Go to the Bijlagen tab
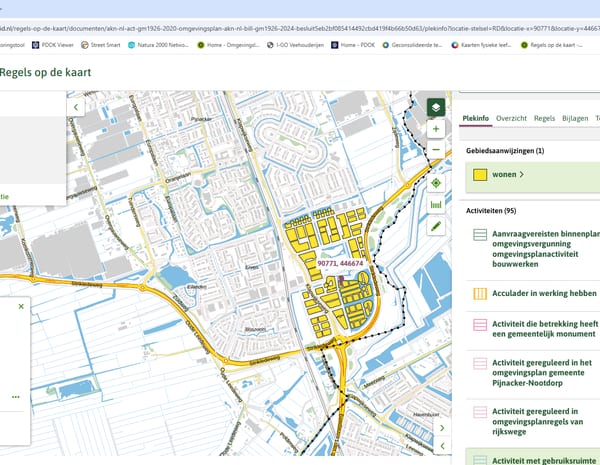Screen dimensions: 600x465 (x=575, y=118)
